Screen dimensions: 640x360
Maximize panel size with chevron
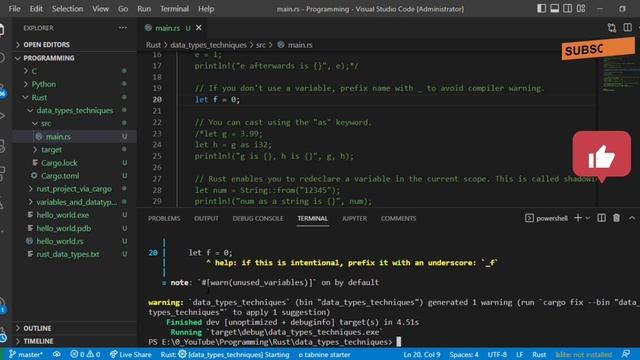click(632, 218)
